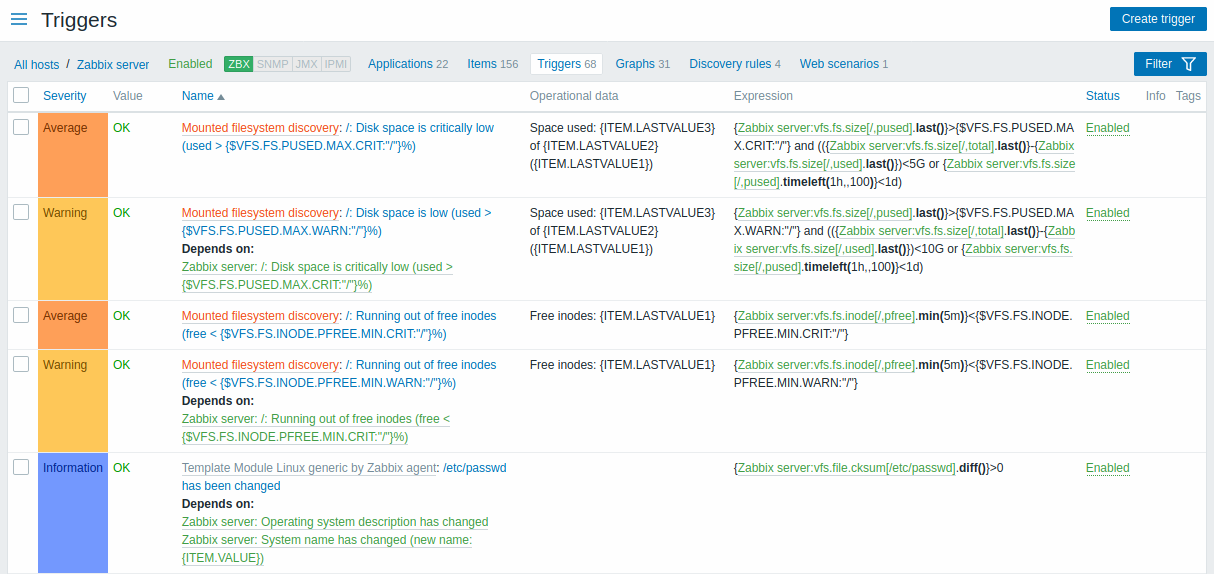
Task: Click the 'Value' column header
Action: click(128, 96)
